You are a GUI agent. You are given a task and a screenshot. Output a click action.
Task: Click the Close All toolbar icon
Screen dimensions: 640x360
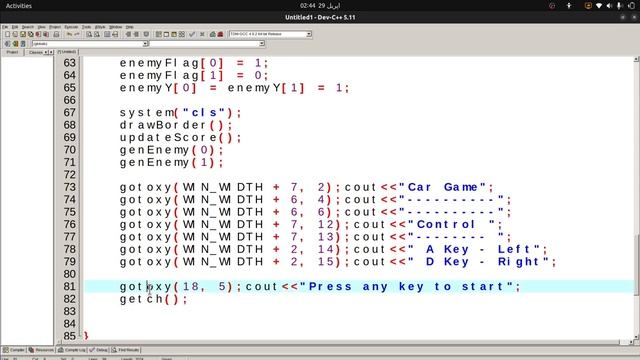(x=46, y=34)
